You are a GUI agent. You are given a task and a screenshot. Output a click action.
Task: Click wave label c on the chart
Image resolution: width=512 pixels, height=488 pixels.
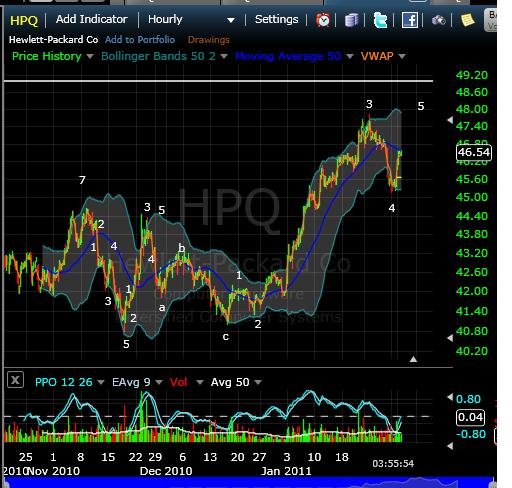click(226, 337)
